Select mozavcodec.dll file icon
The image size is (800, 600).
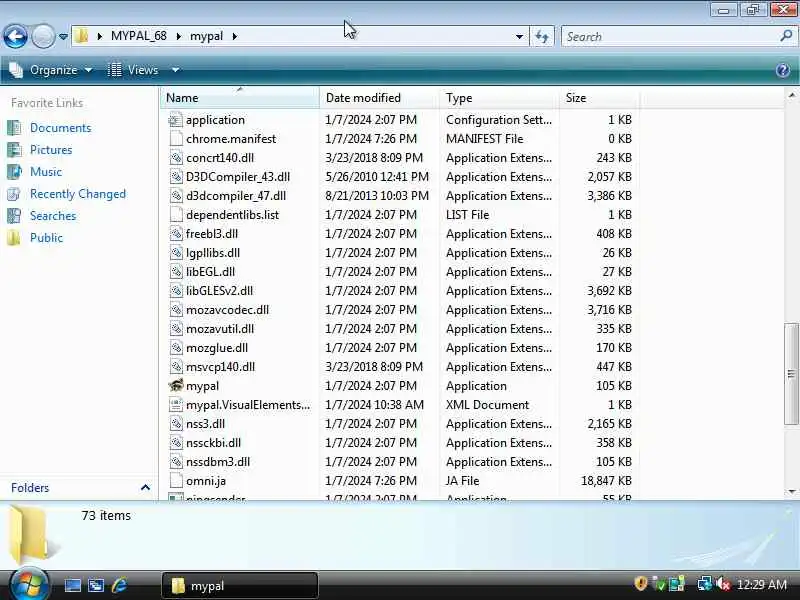pyautogui.click(x=175, y=310)
